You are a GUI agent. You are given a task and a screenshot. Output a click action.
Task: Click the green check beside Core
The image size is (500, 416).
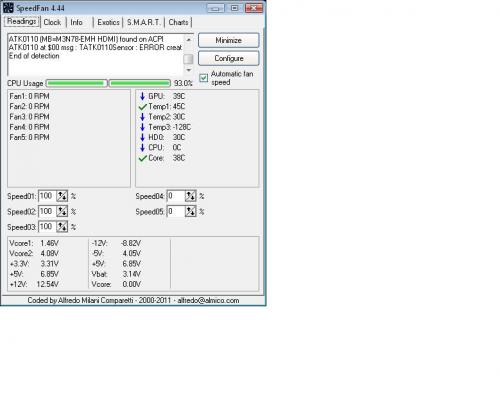143,158
